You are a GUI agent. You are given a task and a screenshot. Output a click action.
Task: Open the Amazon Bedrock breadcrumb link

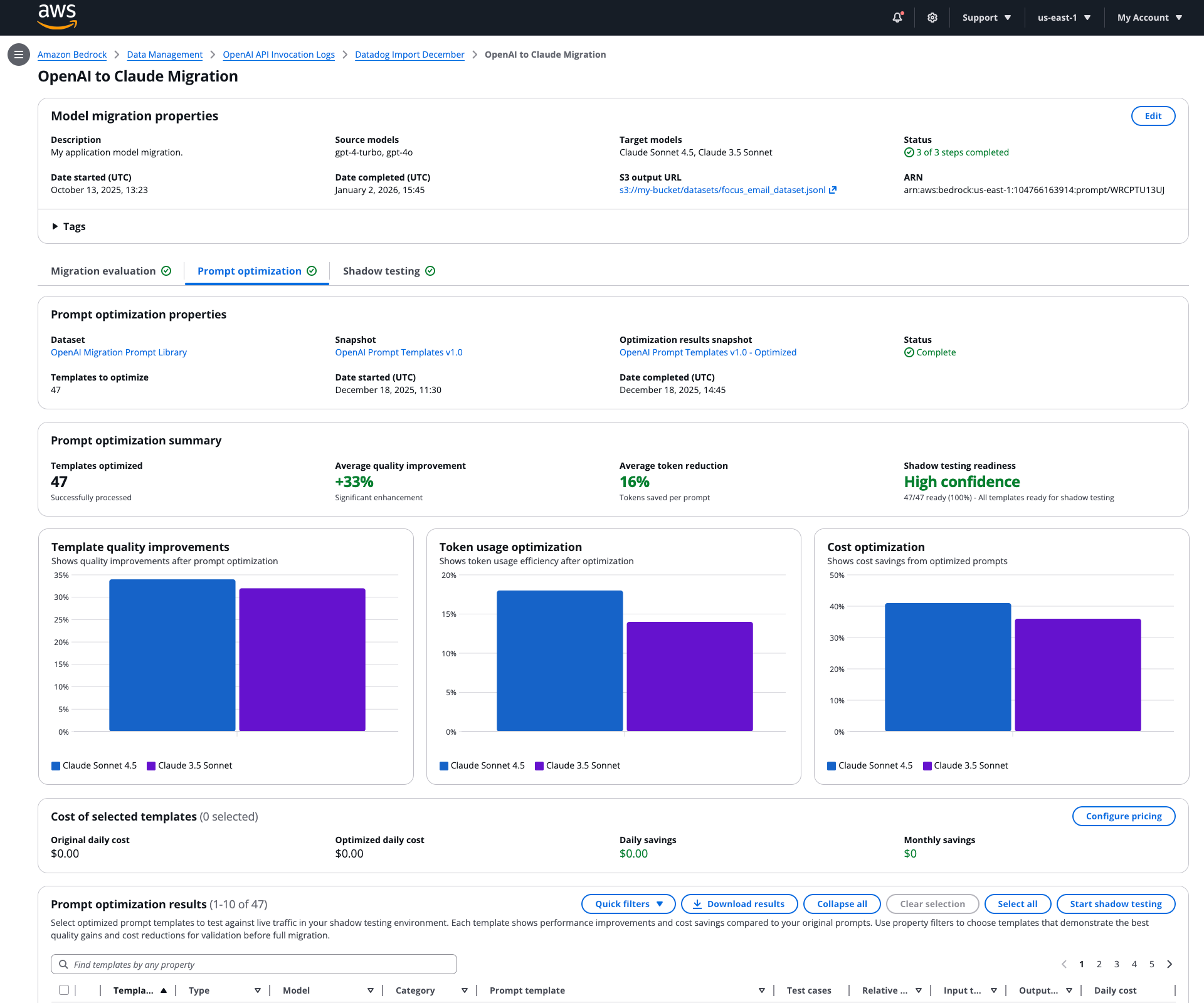(x=72, y=55)
